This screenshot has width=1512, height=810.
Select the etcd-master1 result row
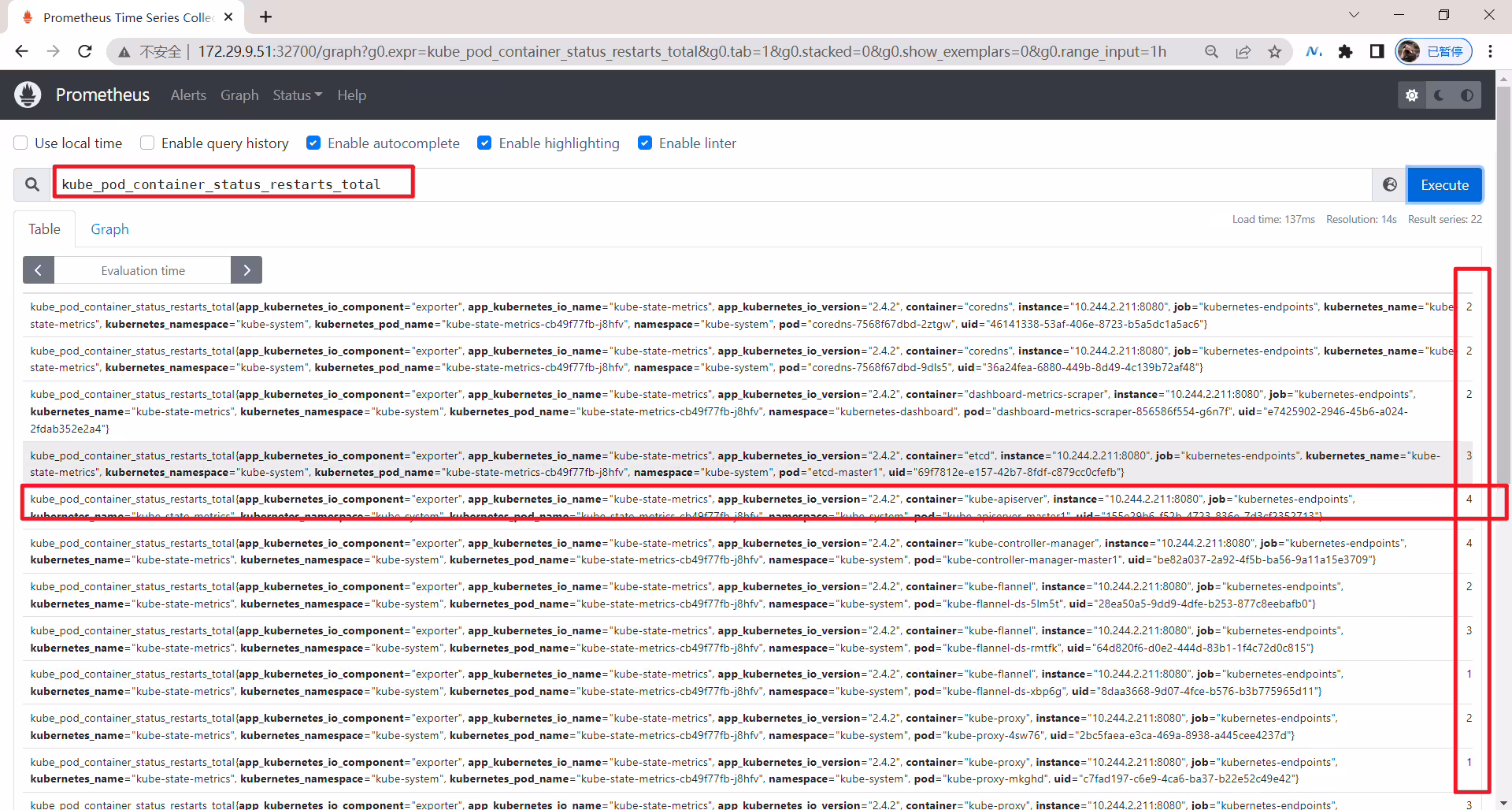pos(748,463)
